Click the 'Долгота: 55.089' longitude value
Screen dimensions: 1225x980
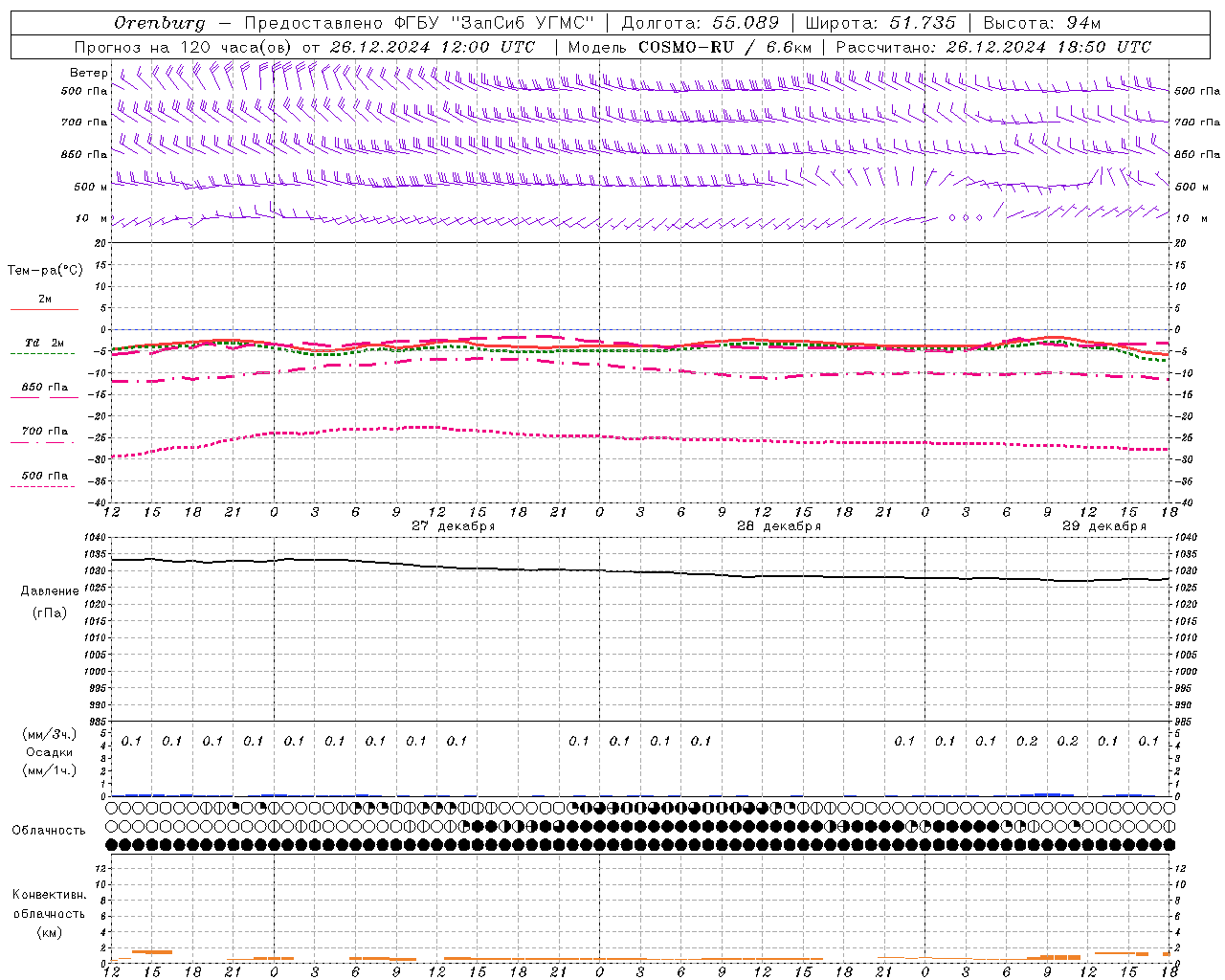point(700,23)
